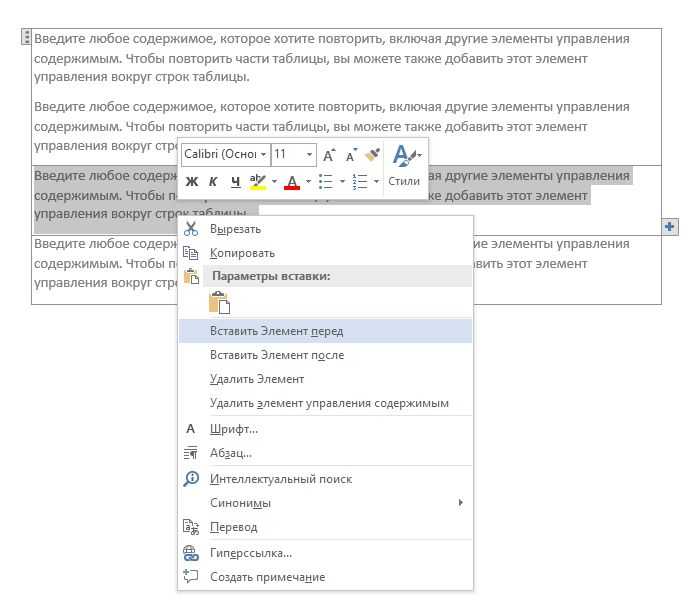Apply red font color

292,181
